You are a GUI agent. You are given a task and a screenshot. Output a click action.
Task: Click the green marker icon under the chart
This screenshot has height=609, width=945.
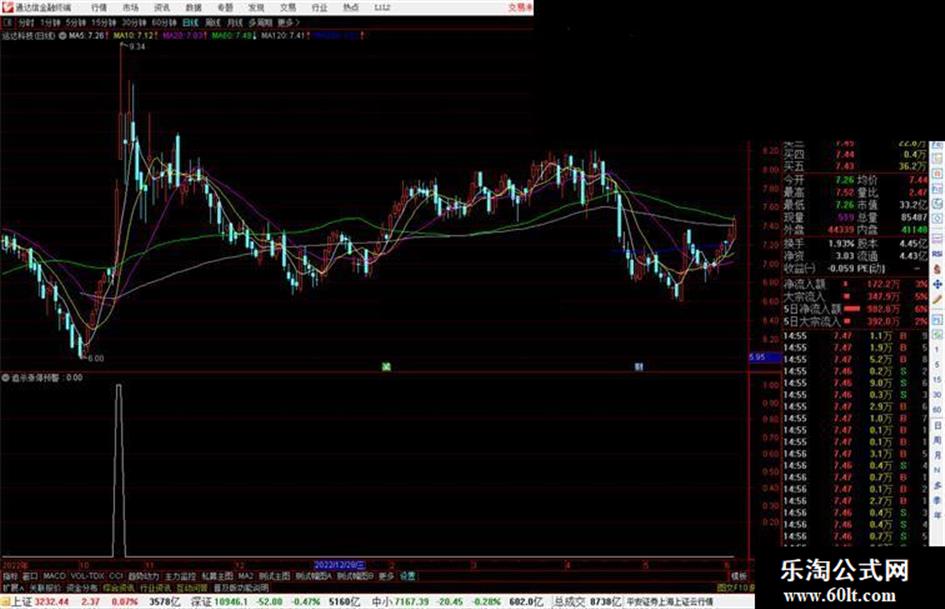386,366
